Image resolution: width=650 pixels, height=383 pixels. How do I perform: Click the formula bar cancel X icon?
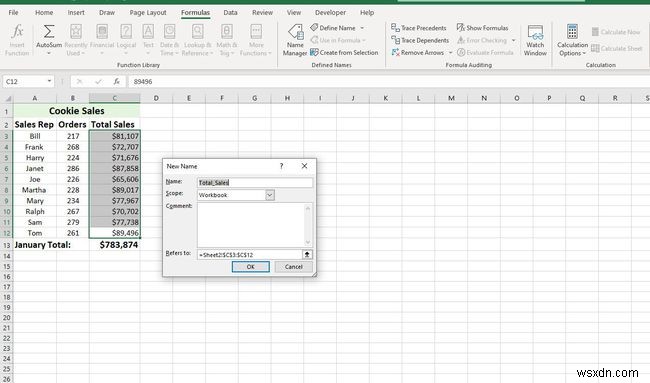tap(79, 82)
